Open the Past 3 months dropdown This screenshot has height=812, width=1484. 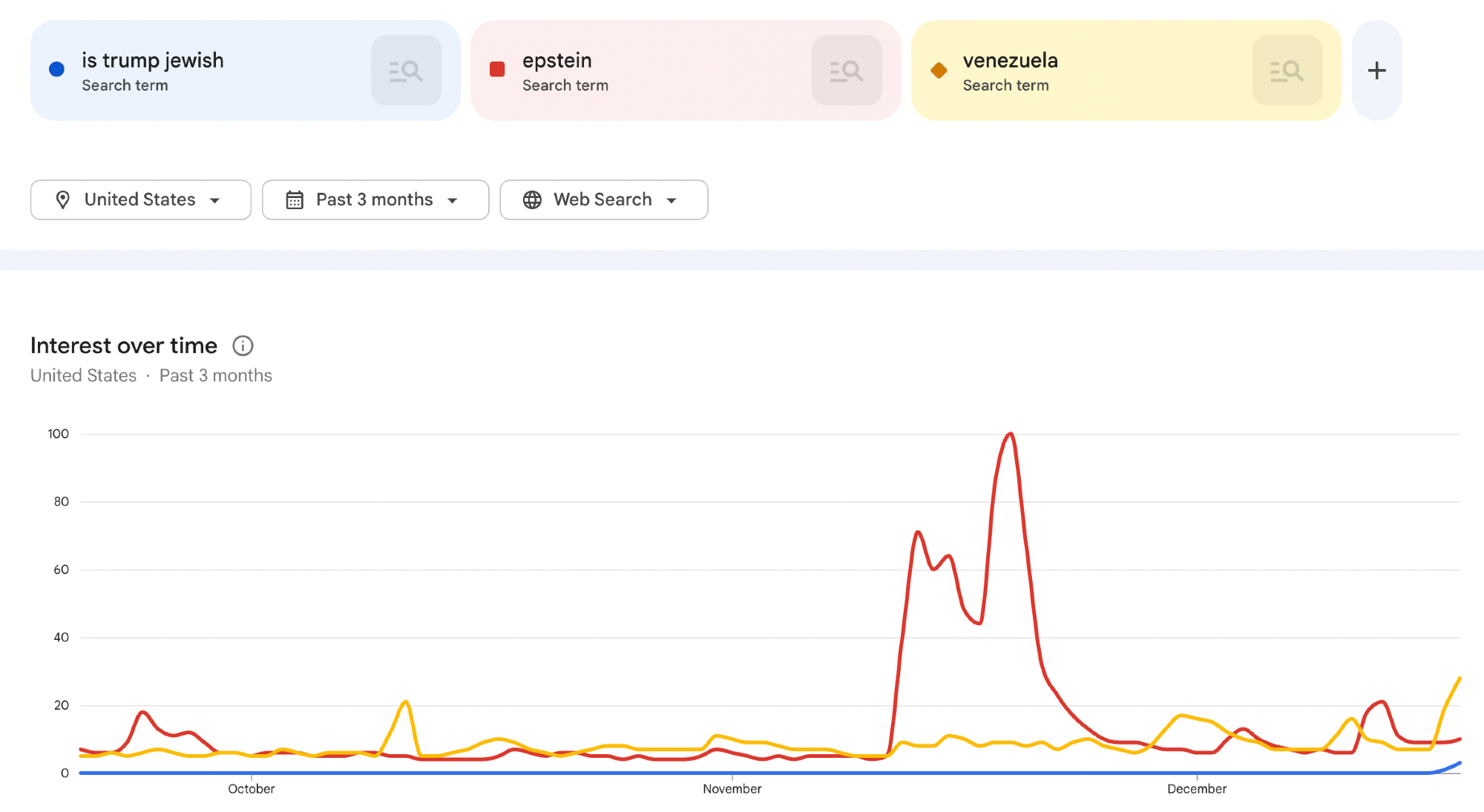tap(453, 200)
